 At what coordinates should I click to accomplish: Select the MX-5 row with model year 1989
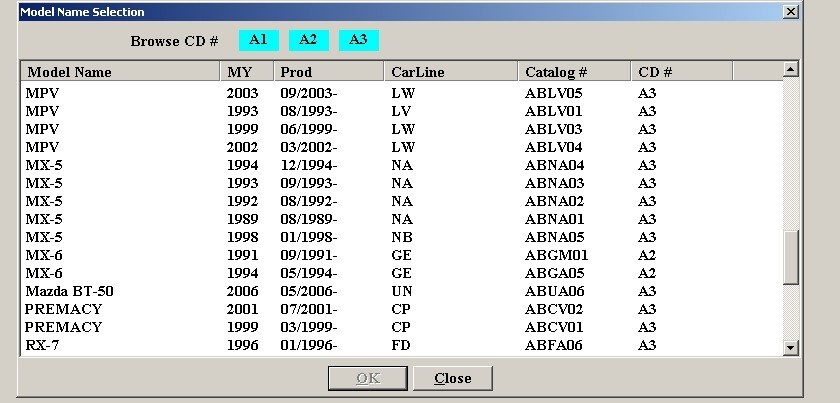402,219
